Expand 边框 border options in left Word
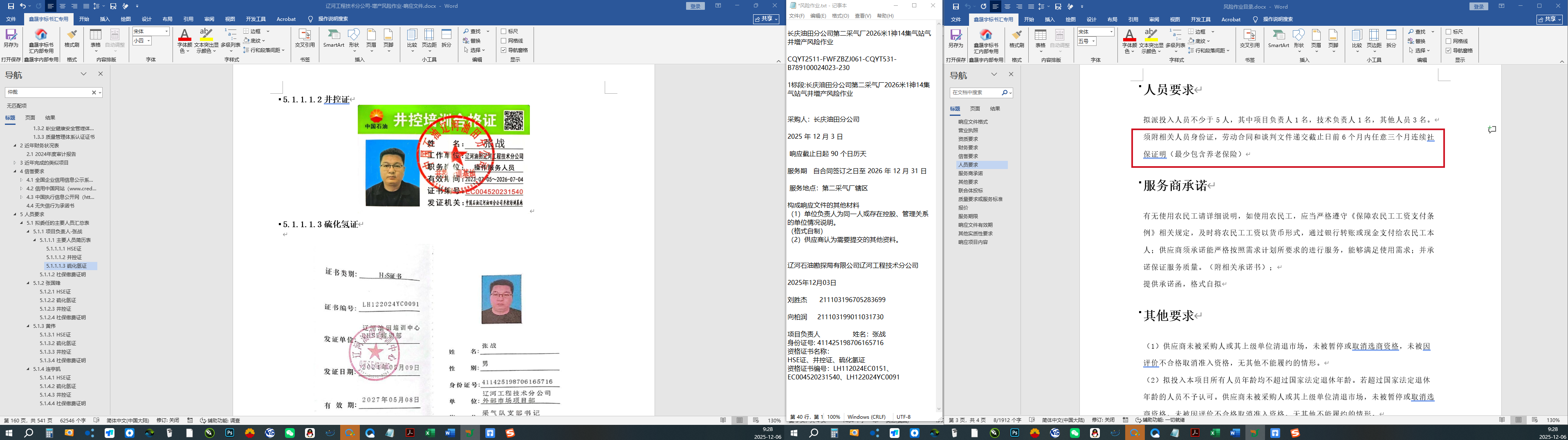1568x440 pixels. tap(267, 32)
